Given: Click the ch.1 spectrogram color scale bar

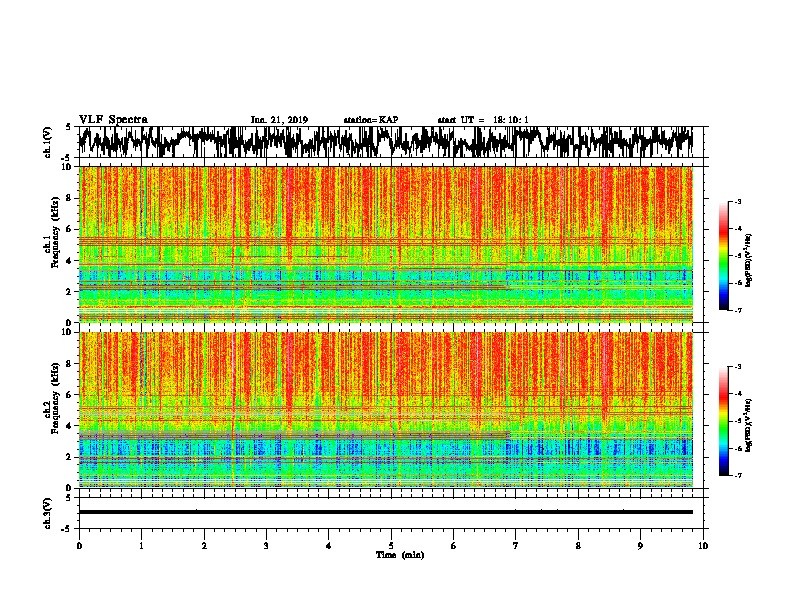Looking at the screenshot, I should coord(723,256).
